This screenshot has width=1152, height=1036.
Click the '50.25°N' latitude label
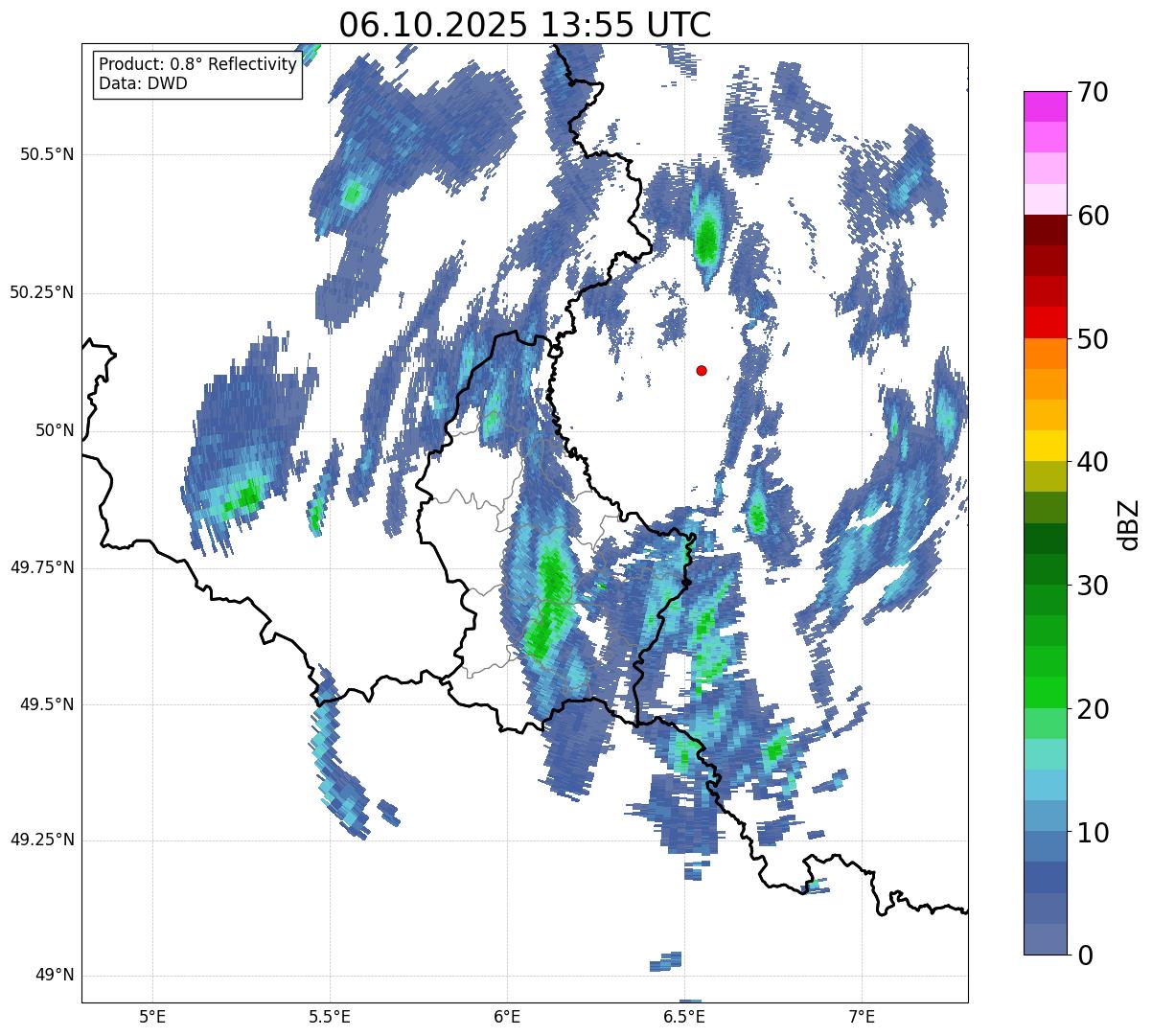[x=42, y=292]
